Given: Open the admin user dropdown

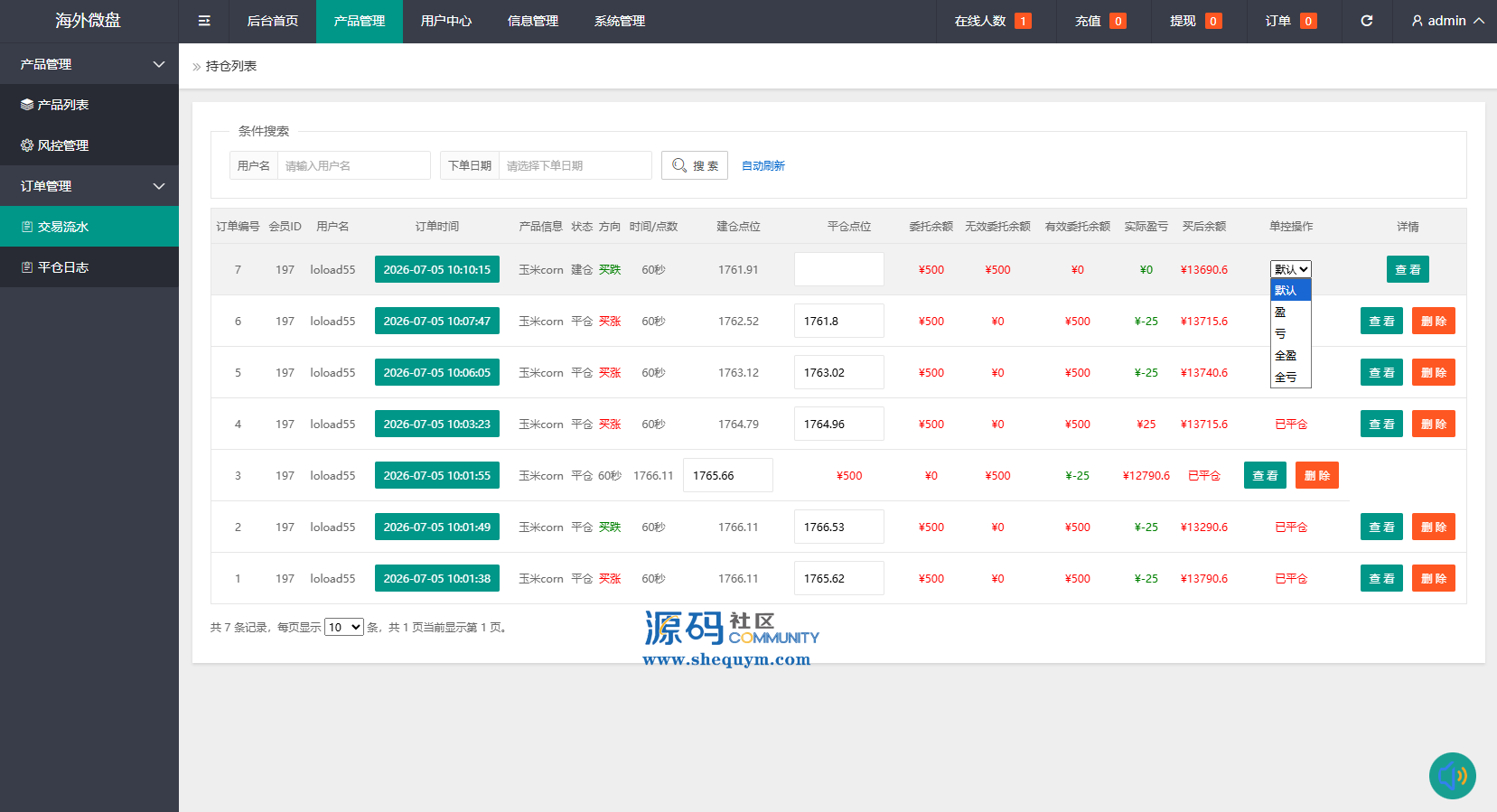Looking at the screenshot, I should point(1447,21).
